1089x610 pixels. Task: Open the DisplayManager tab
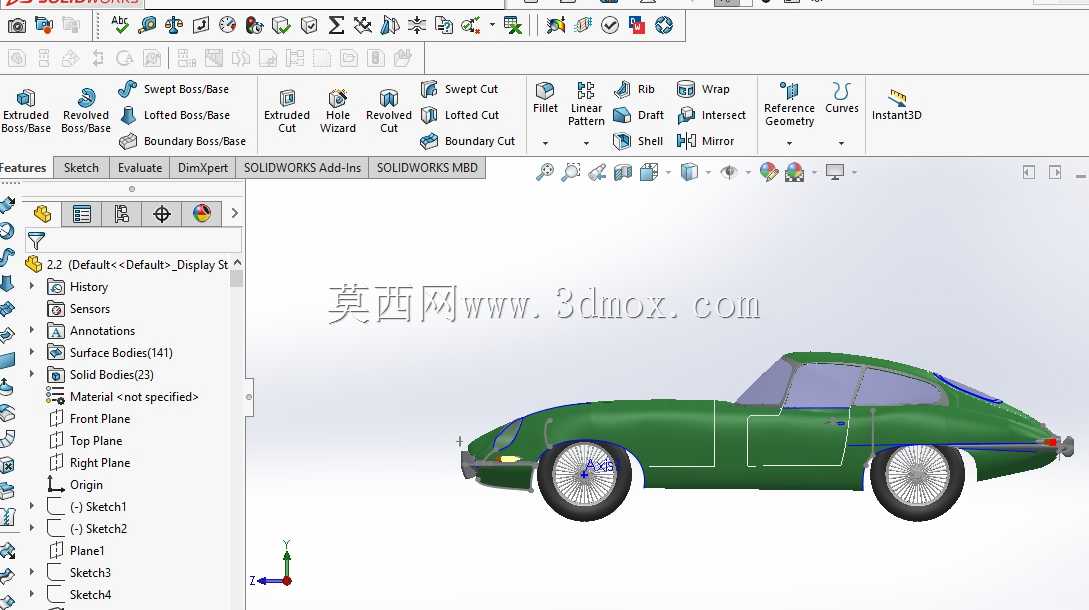tap(201, 214)
